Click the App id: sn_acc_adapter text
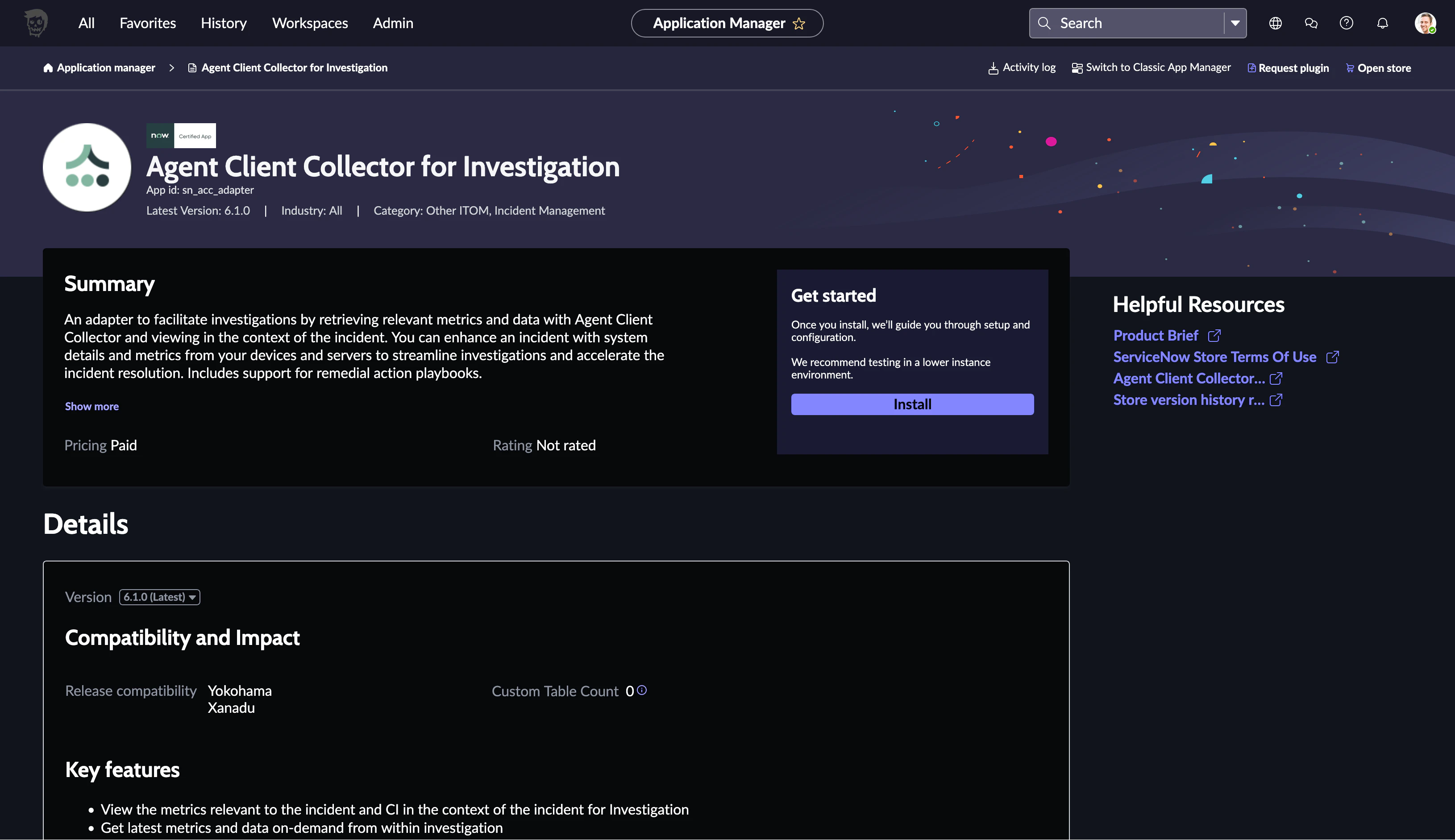This screenshot has width=1455, height=840. tap(200, 190)
